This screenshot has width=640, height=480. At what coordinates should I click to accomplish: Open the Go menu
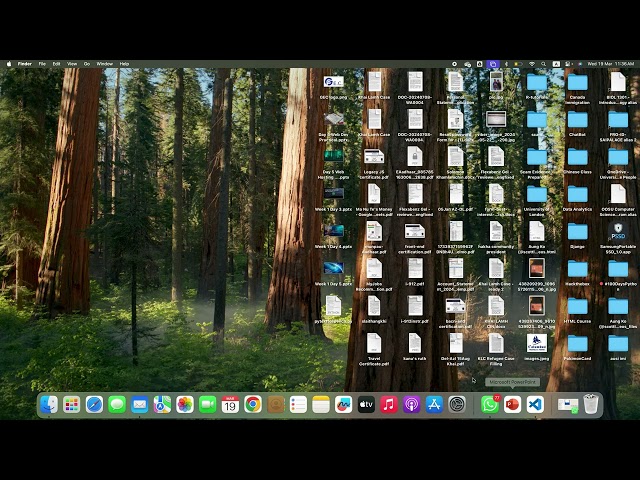(87, 64)
